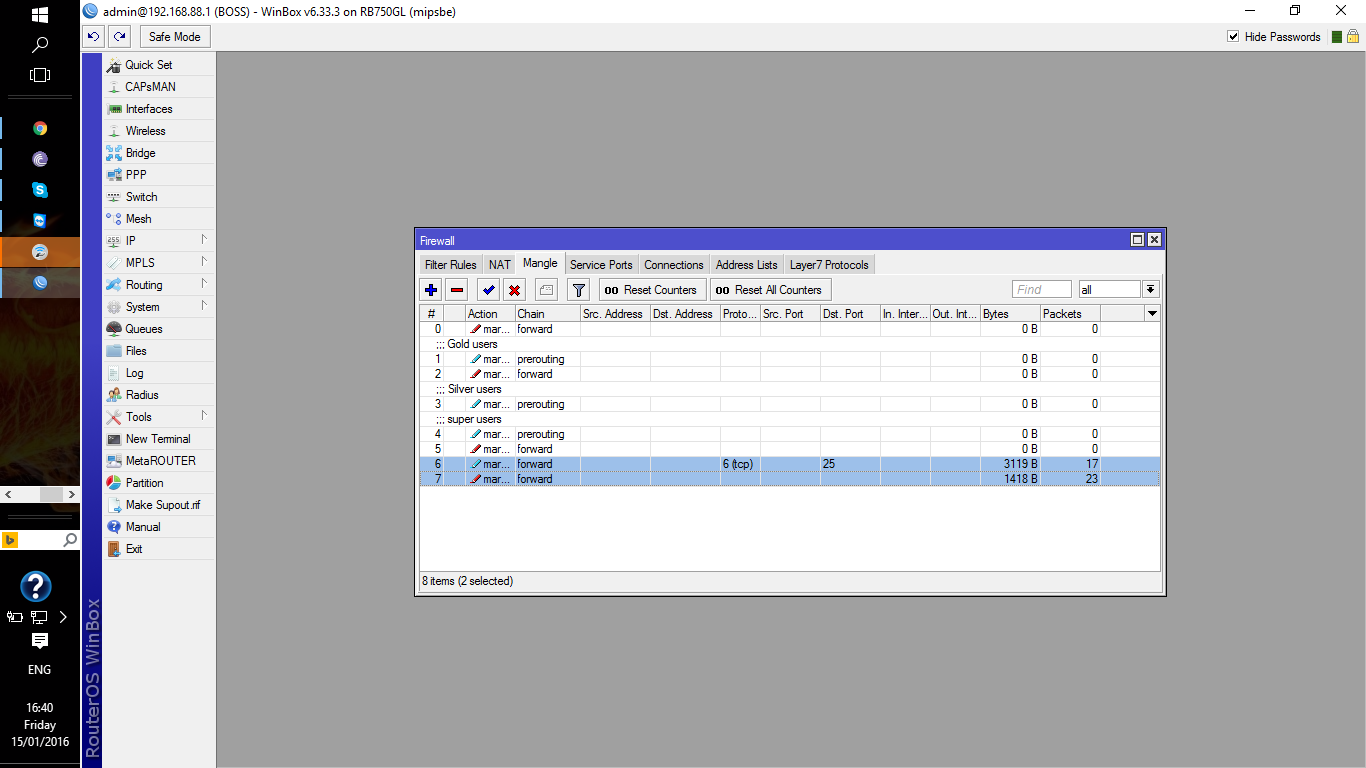
Task: Click in the Find field of Firewall
Action: point(1042,290)
